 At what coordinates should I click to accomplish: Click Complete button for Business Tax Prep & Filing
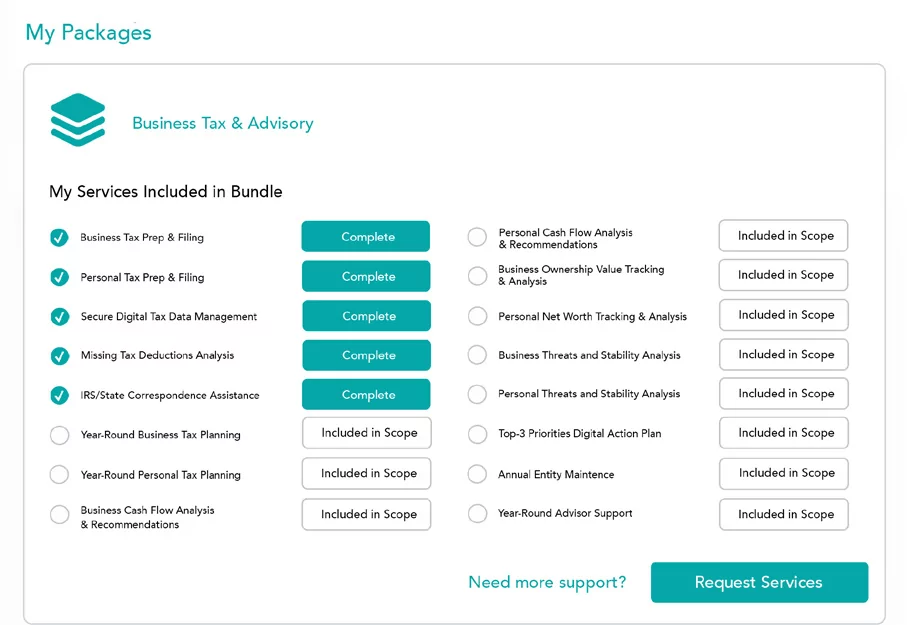click(x=366, y=236)
